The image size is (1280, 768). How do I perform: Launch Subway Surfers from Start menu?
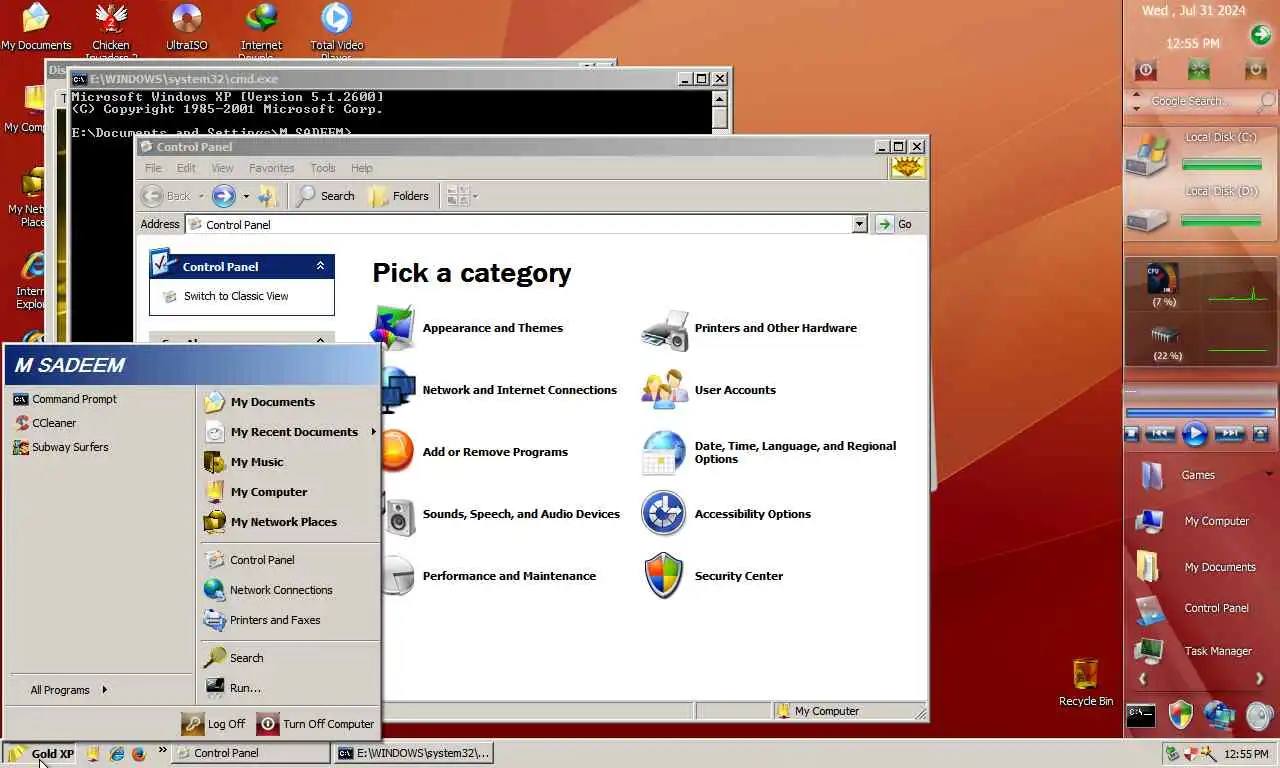(x=61, y=447)
